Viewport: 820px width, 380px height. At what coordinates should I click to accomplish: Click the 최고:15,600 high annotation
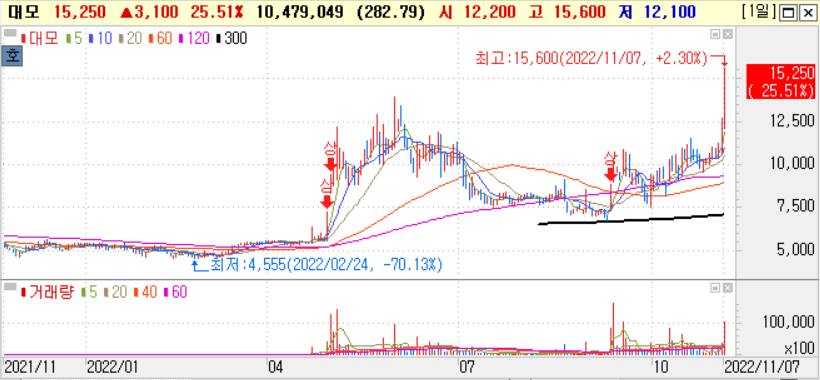click(x=591, y=59)
